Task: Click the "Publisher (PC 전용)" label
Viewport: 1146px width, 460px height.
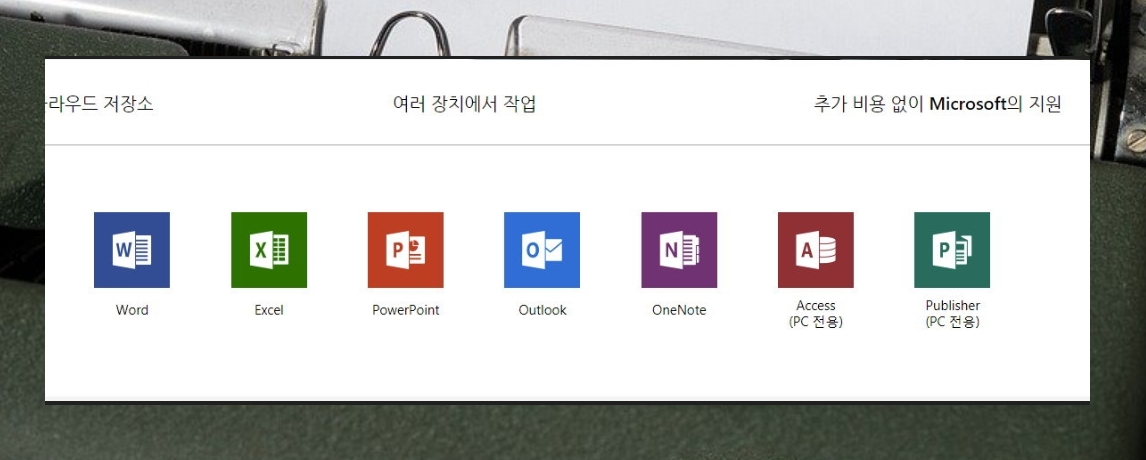Action: click(952, 314)
